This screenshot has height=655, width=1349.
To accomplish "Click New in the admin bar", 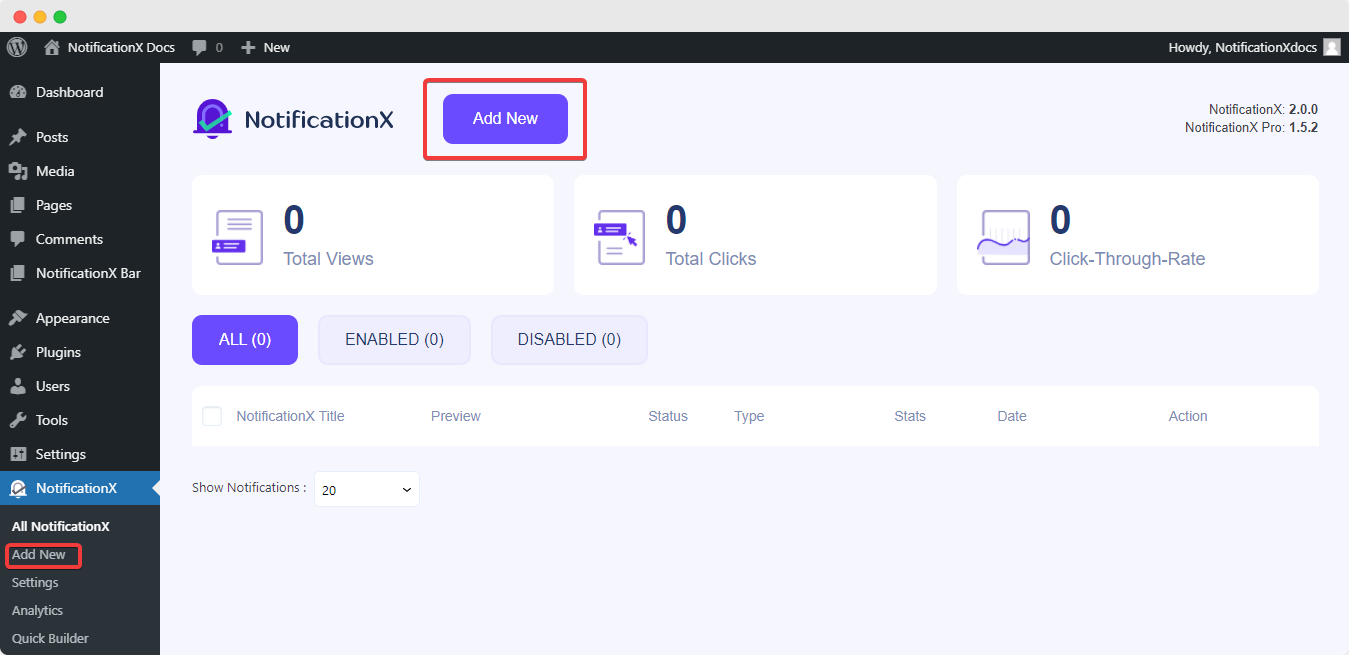I will (277, 47).
